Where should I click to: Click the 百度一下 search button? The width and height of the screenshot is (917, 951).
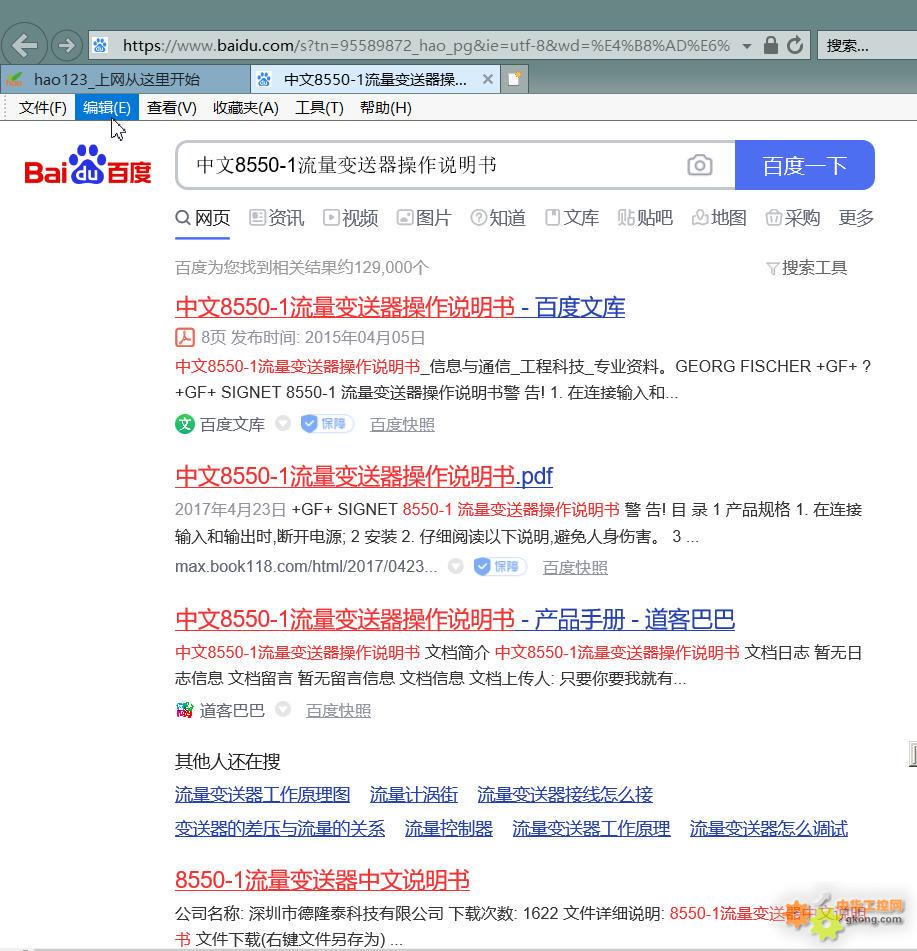click(804, 165)
